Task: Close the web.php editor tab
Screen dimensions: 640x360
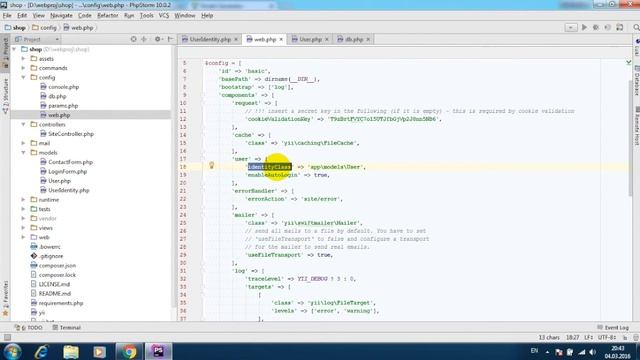Action: tap(281, 40)
